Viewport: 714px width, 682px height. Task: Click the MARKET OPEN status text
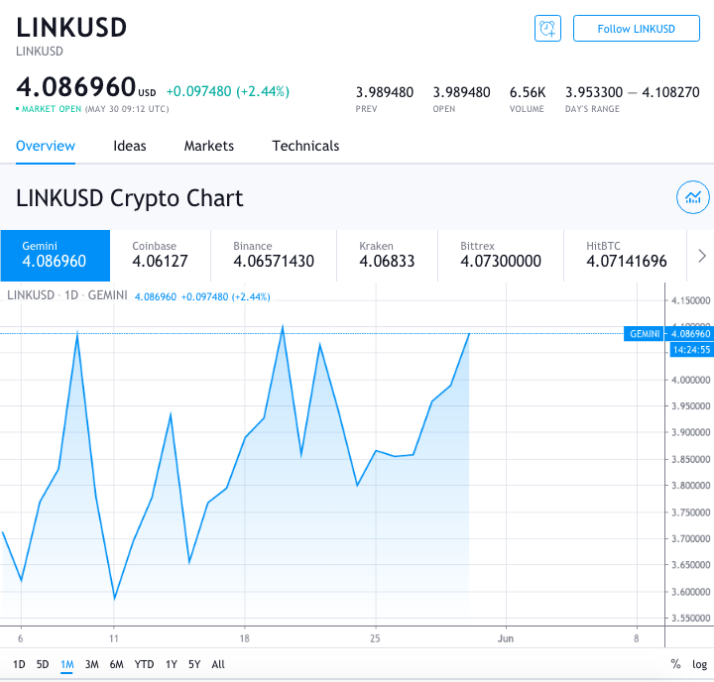click(51, 109)
